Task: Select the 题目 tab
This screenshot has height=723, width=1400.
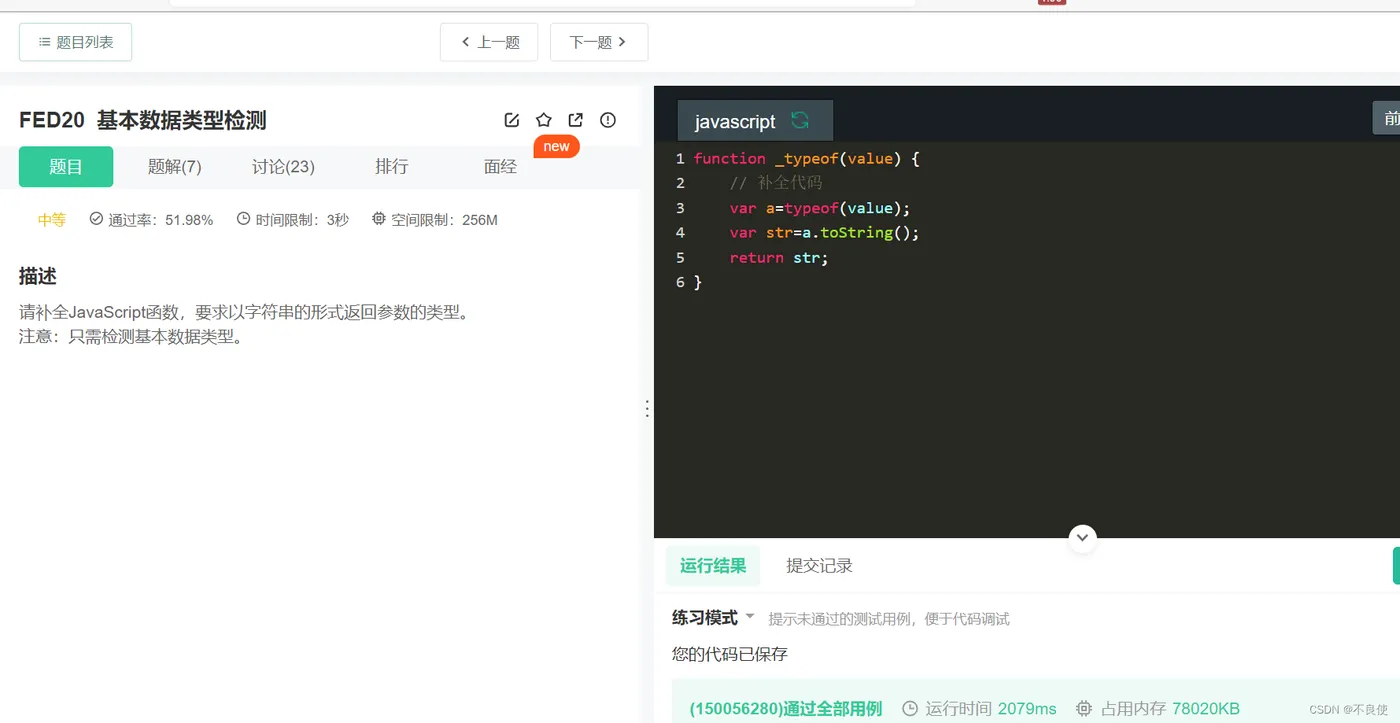Action: click(66, 167)
